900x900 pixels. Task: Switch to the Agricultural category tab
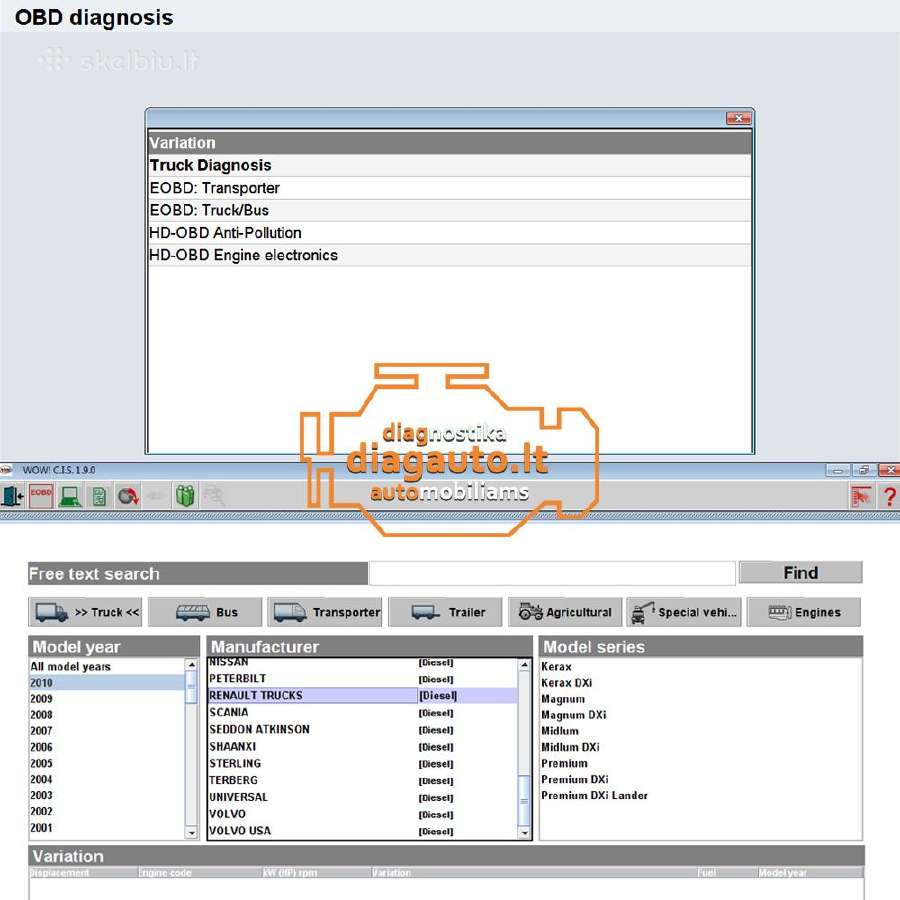tap(565, 612)
